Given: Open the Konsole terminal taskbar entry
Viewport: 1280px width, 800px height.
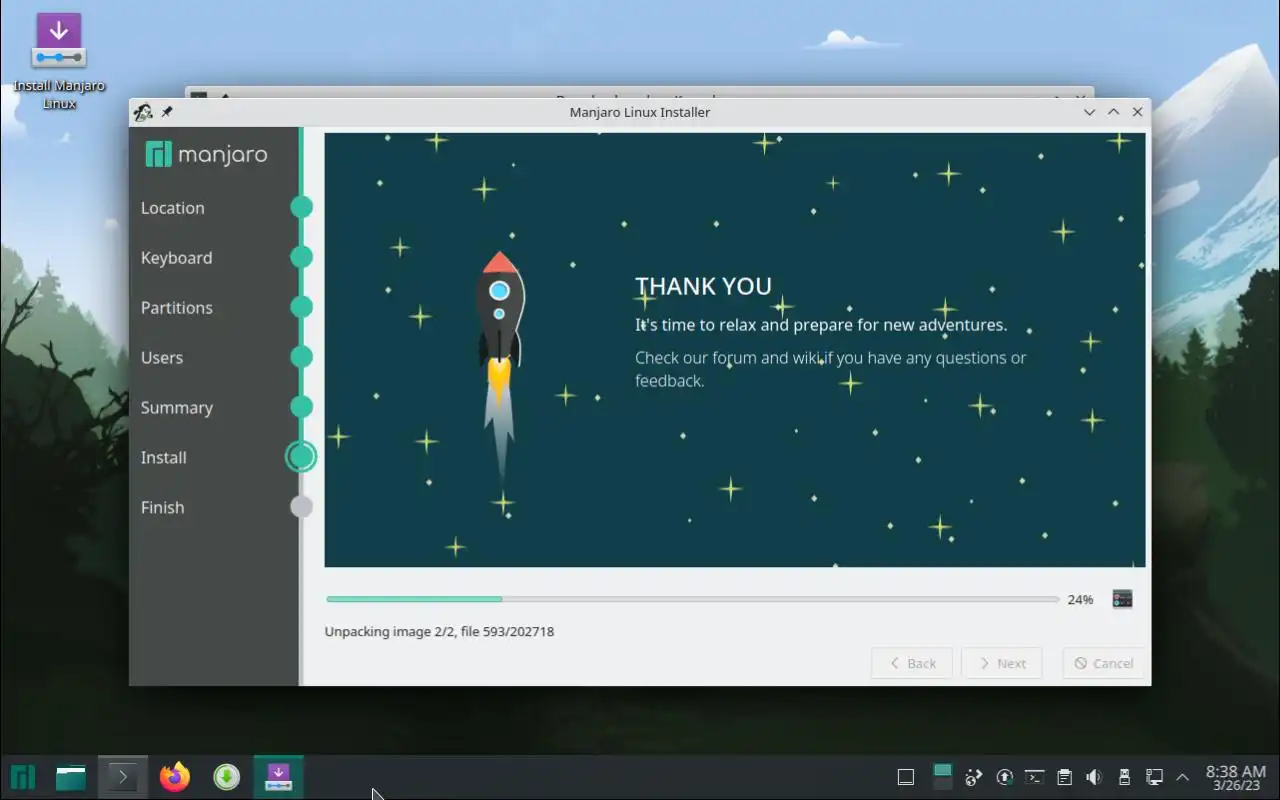Looking at the screenshot, I should [123, 777].
